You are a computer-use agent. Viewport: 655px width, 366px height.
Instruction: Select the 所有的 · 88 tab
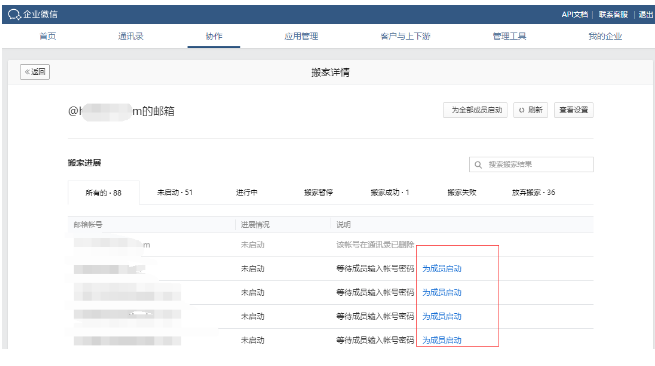click(104, 193)
